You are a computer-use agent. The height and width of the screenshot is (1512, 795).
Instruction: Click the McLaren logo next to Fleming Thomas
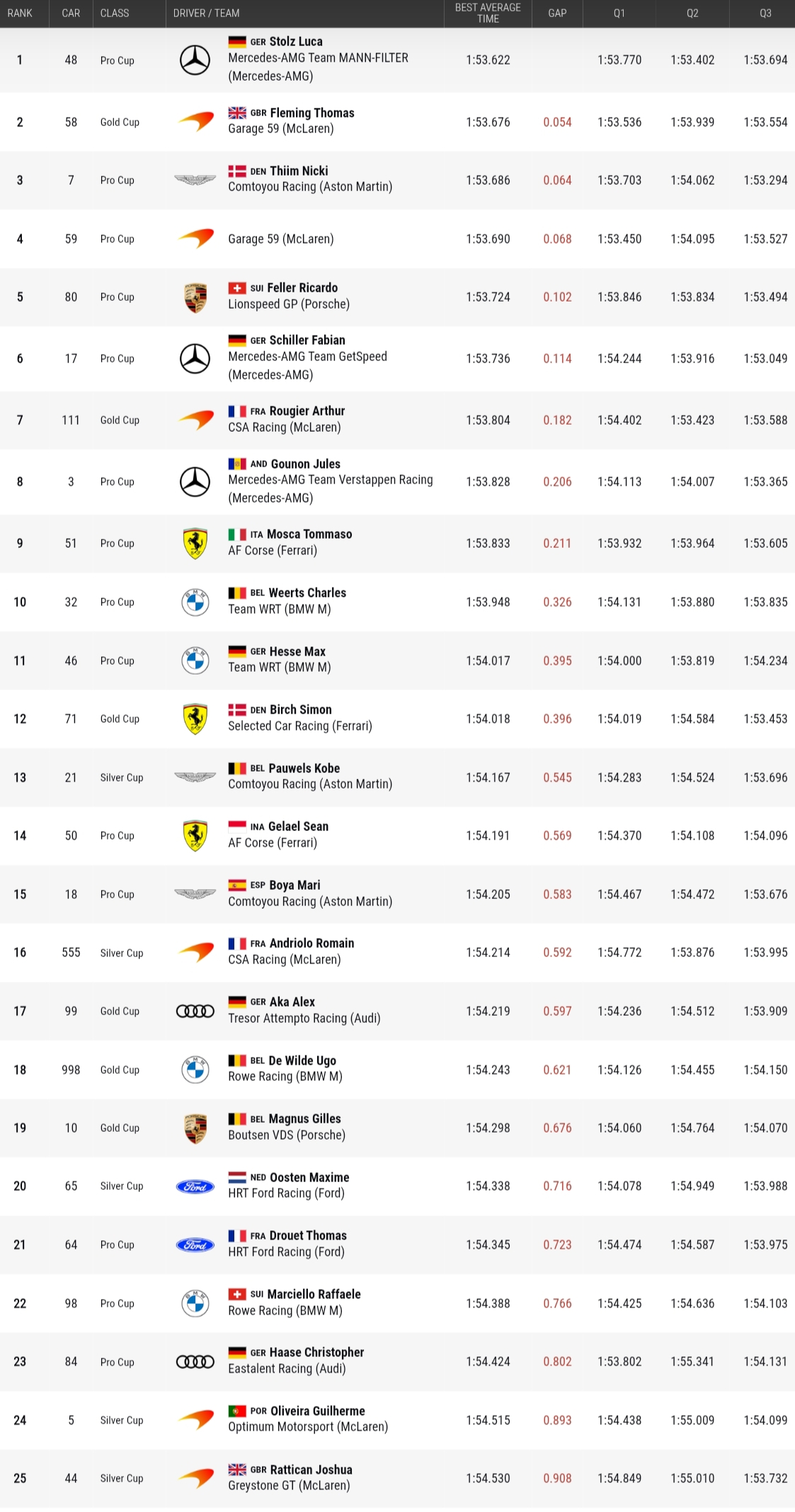(x=195, y=121)
